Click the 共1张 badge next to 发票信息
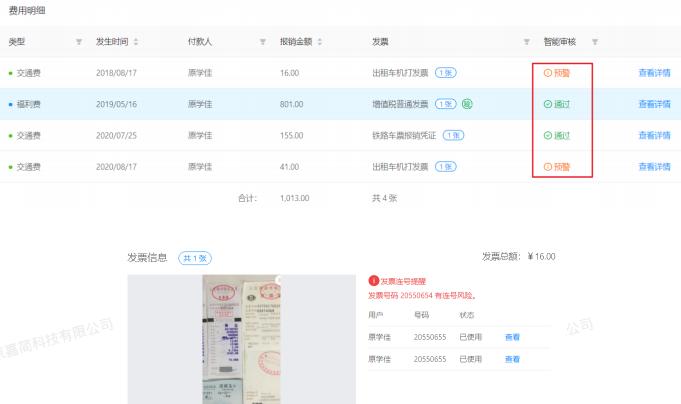 tap(195, 258)
